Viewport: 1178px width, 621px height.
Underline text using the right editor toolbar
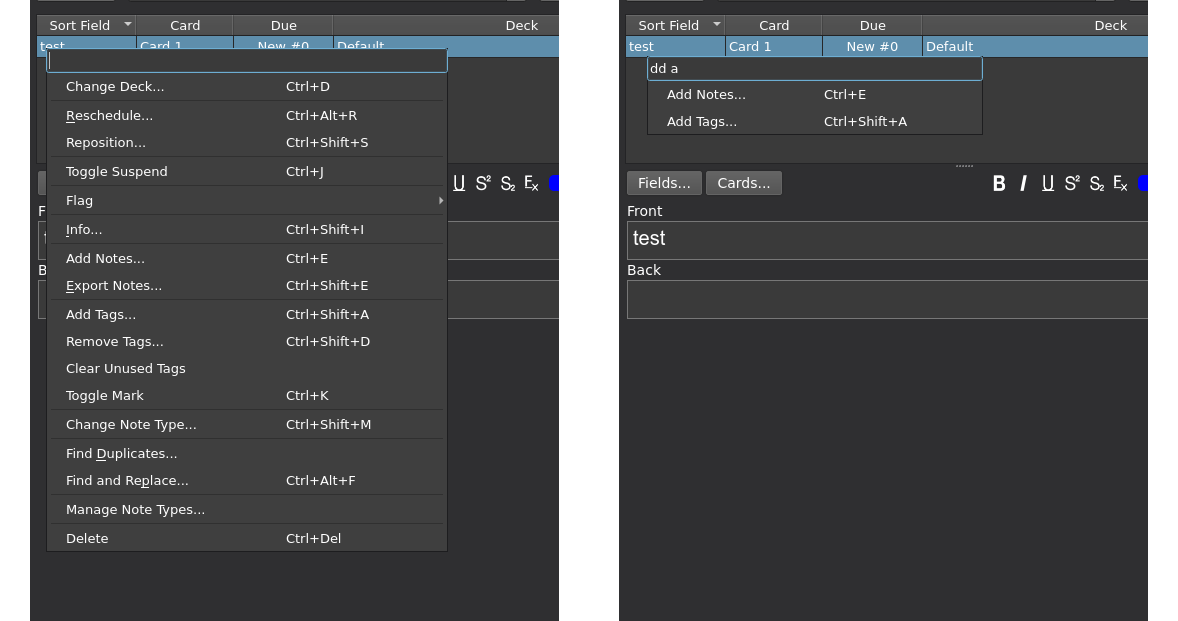pyautogui.click(x=1047, y=183)
